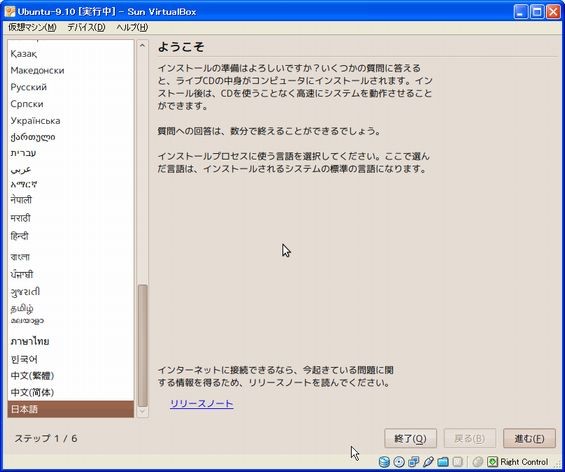565x472 pixels.
Task: Select ਪੰਜਾਬੀ in the language list
Action: [x=71, y=275]
